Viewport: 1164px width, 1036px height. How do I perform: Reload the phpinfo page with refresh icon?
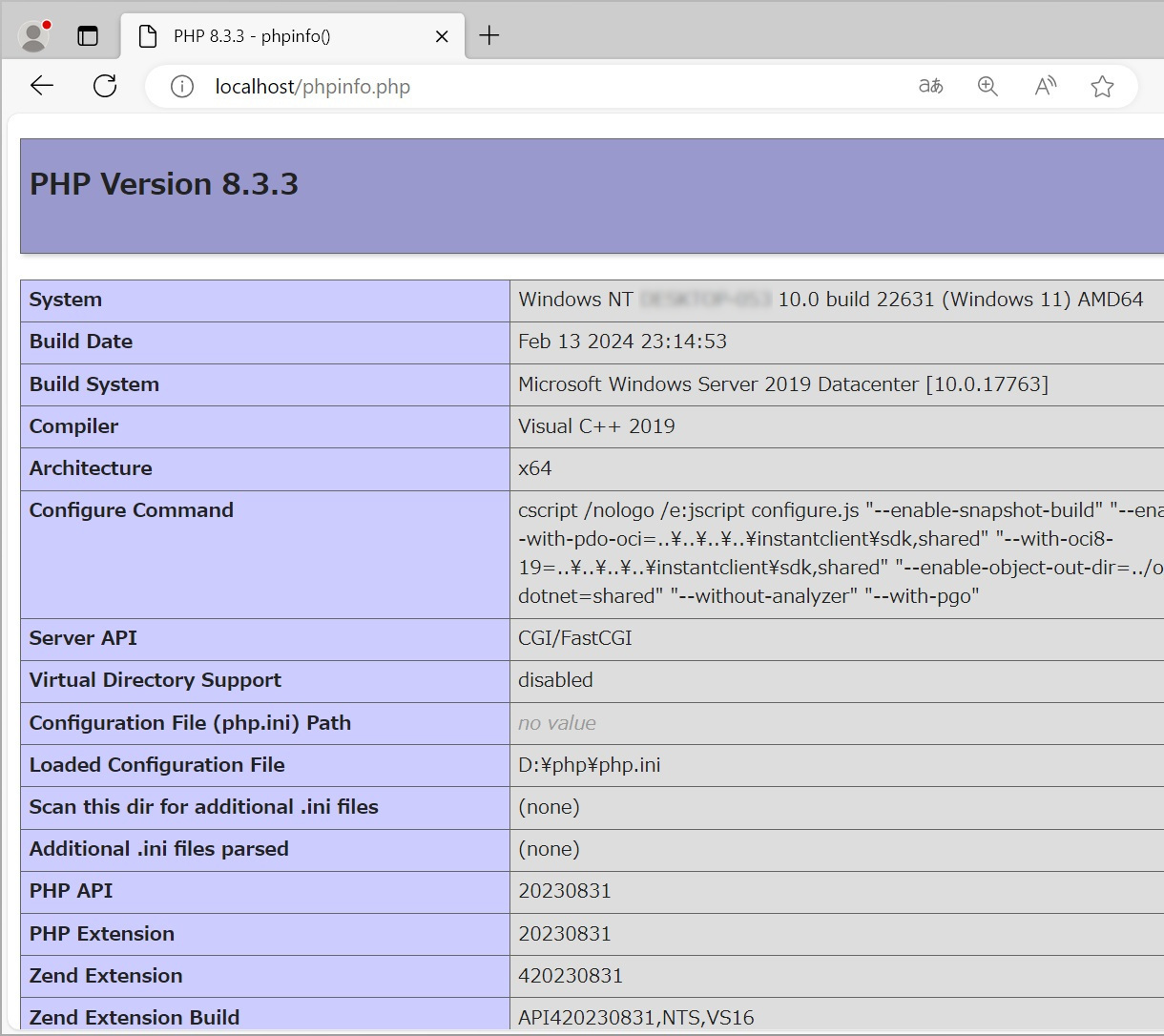(105, 85)
